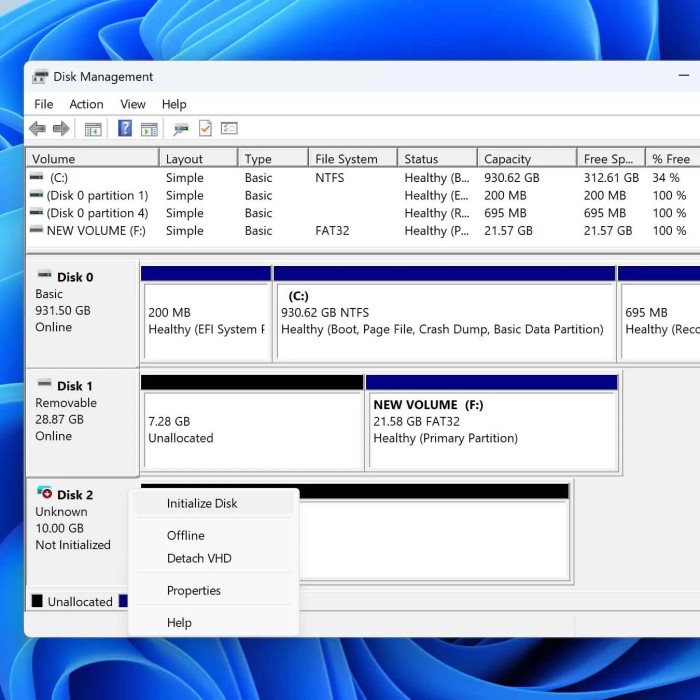Open the File menu
The height and width of the screenshot is (700, 700).
(44, 104)
